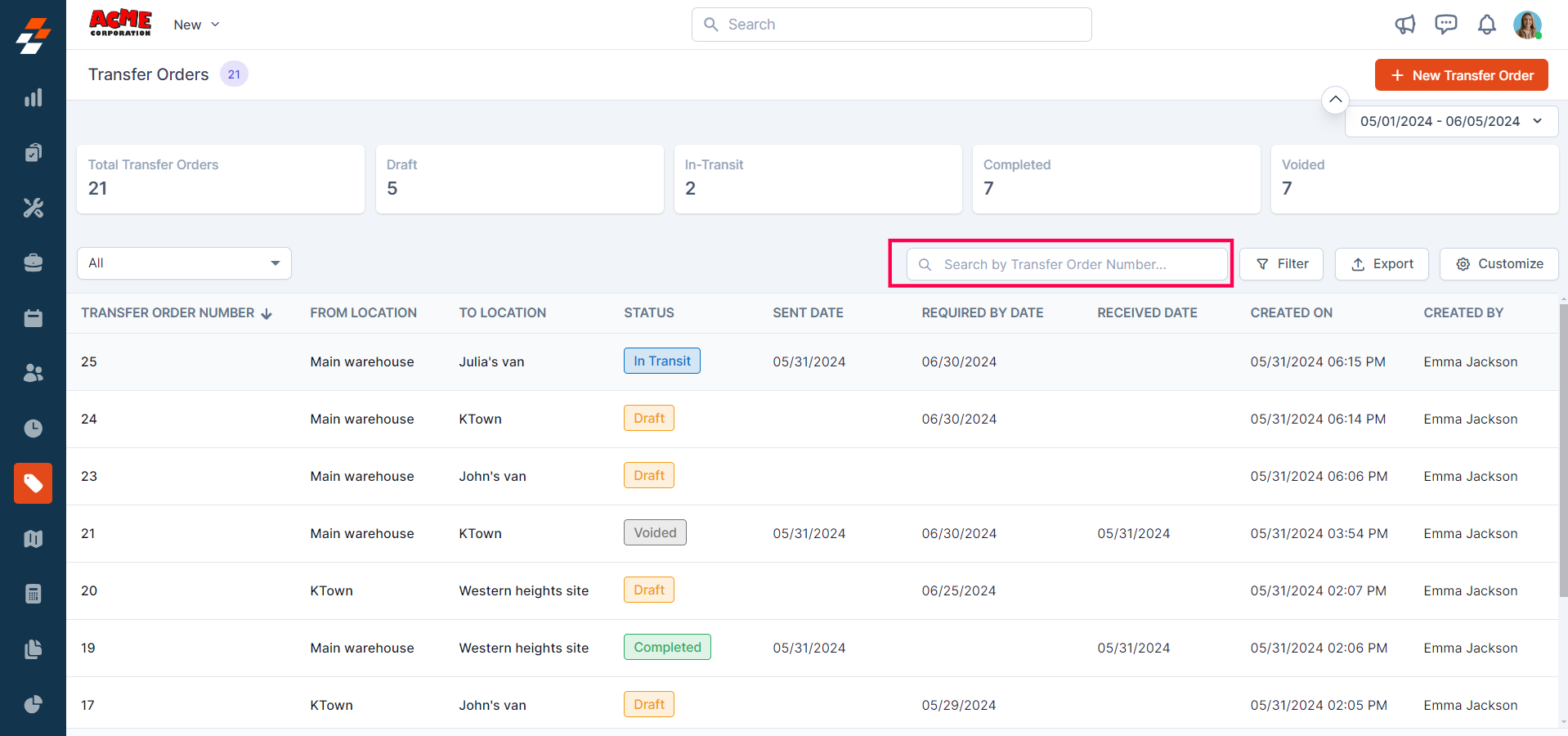This screenshot has width=1568, height=736.
Task: Open the wrench and tools sidebar icon
Action: [x=33, y=208]
